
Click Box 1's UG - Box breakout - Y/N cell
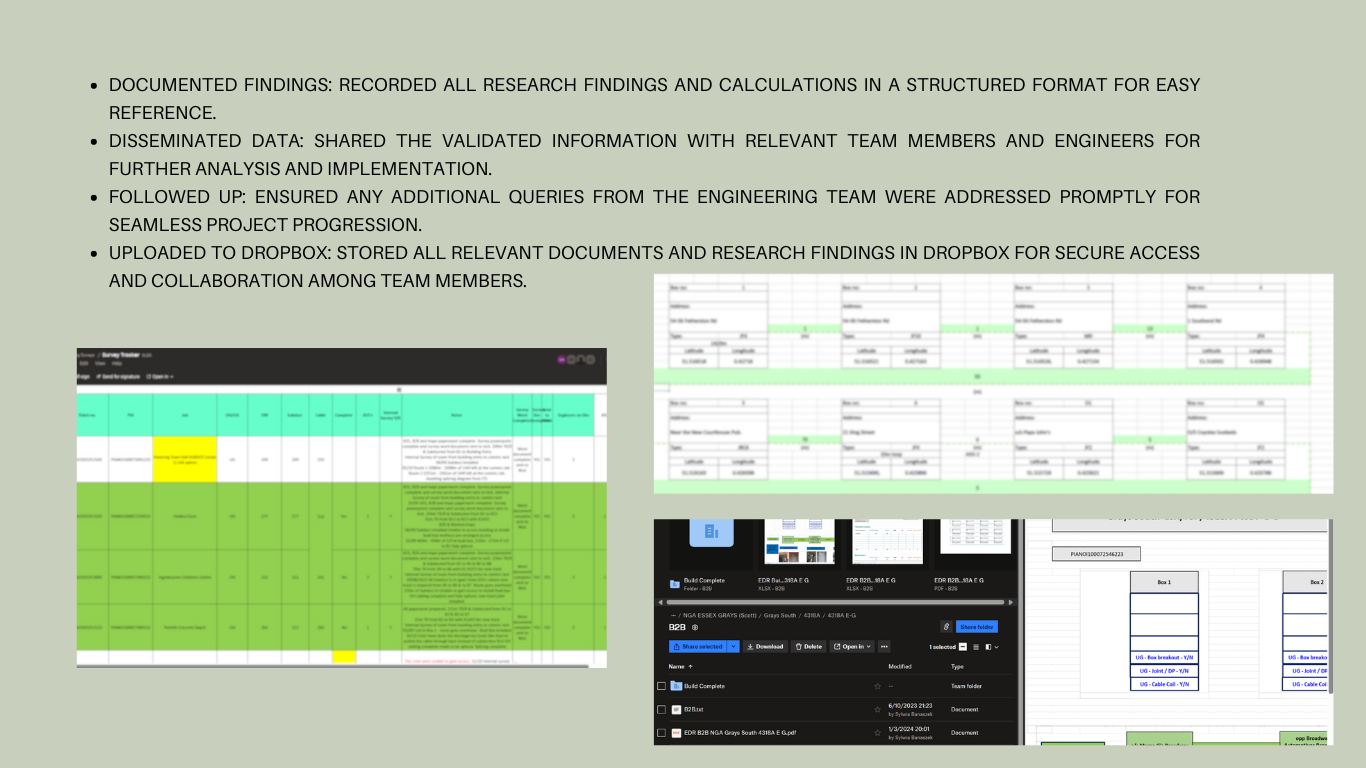point(1164,657)
